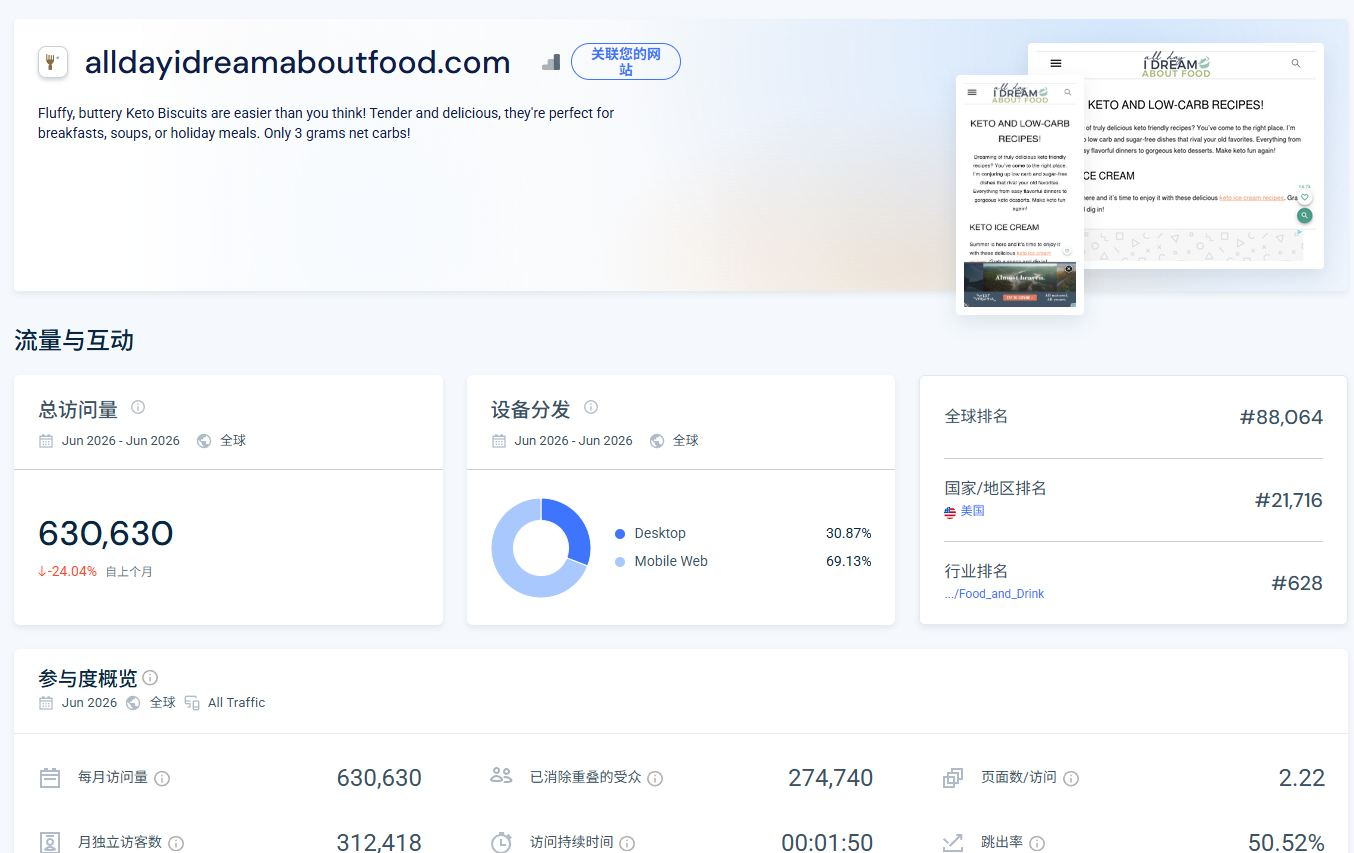
Task: Click the 每月访问量 calendar icon
Action: pyautogui.click(x=50, y=777)
